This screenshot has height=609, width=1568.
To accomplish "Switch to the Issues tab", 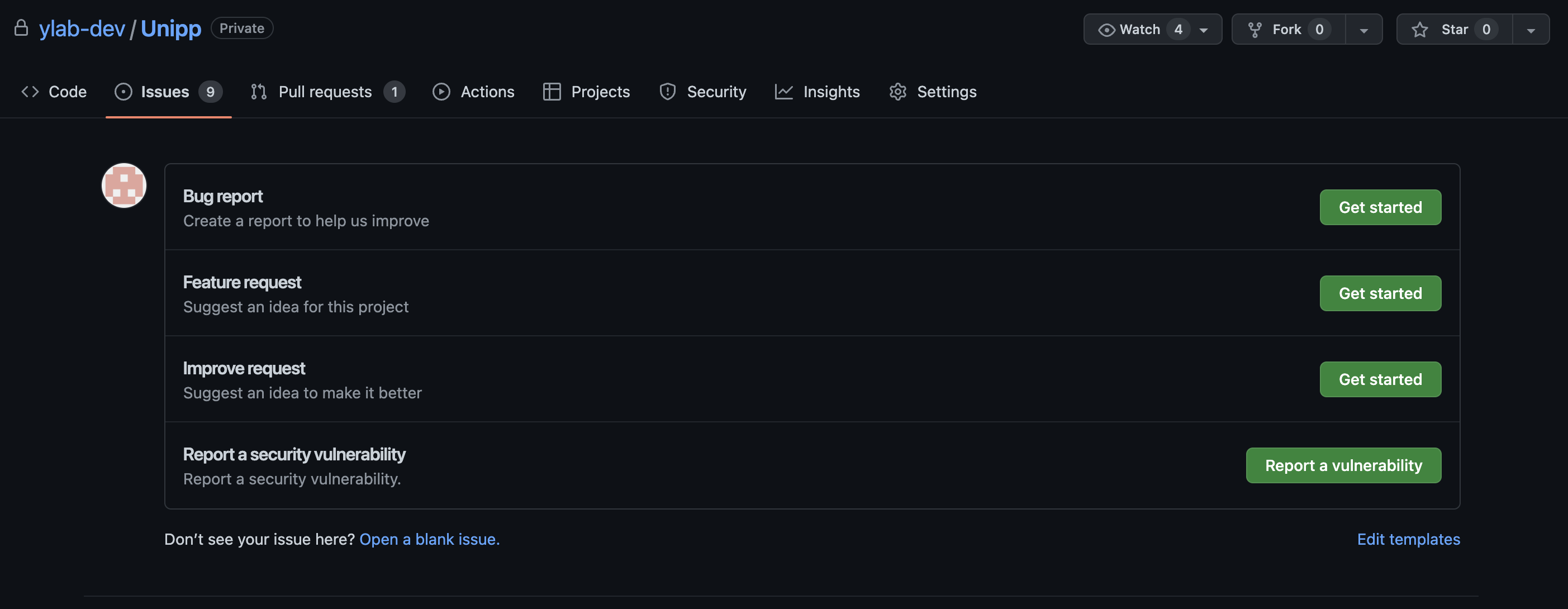I will coord(165,92).
